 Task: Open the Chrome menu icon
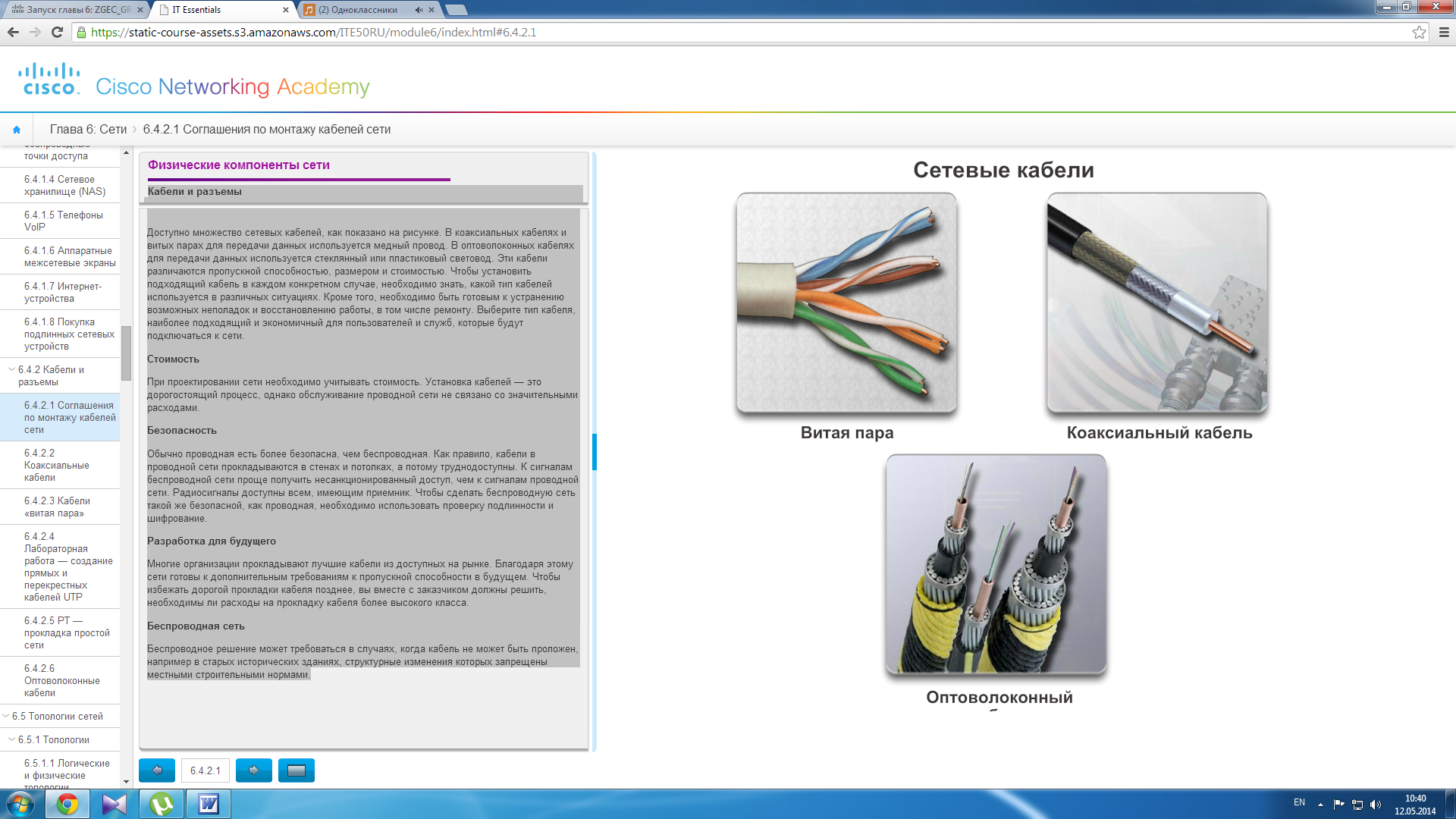pos(1444,32)
